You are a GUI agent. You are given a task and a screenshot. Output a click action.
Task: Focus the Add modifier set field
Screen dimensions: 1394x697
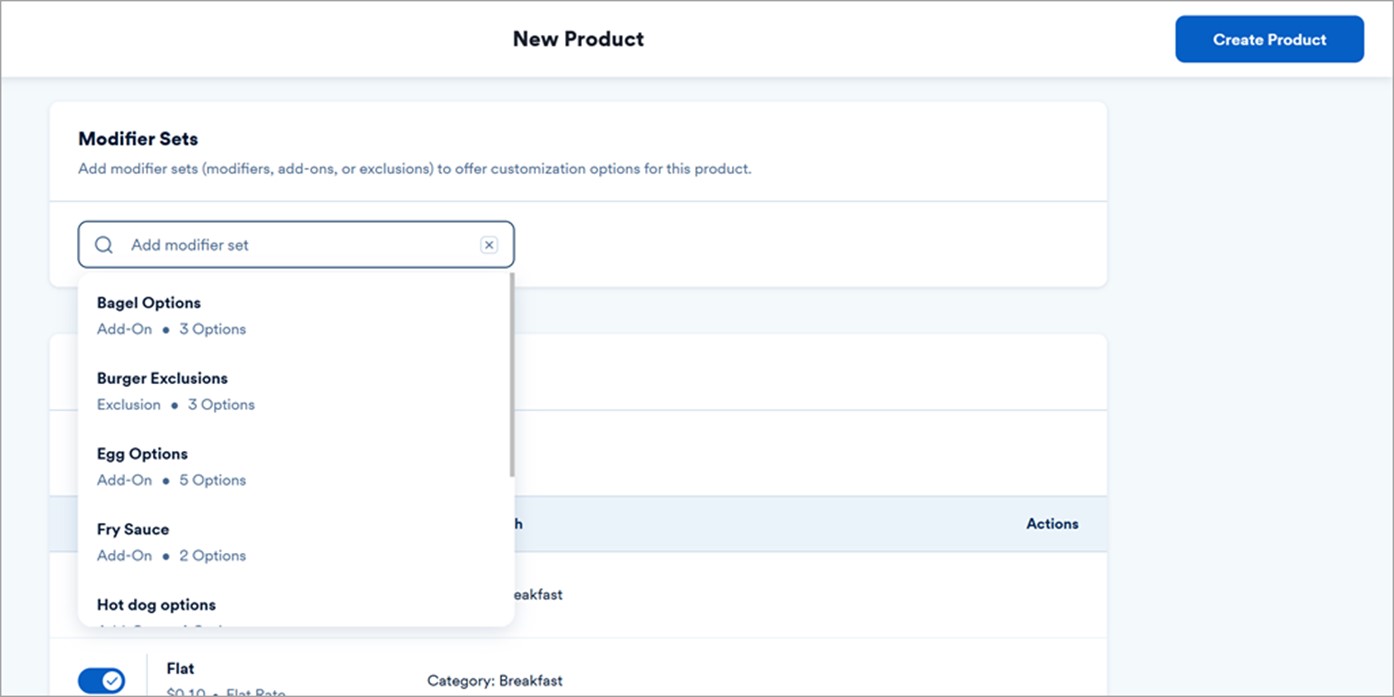296,245
